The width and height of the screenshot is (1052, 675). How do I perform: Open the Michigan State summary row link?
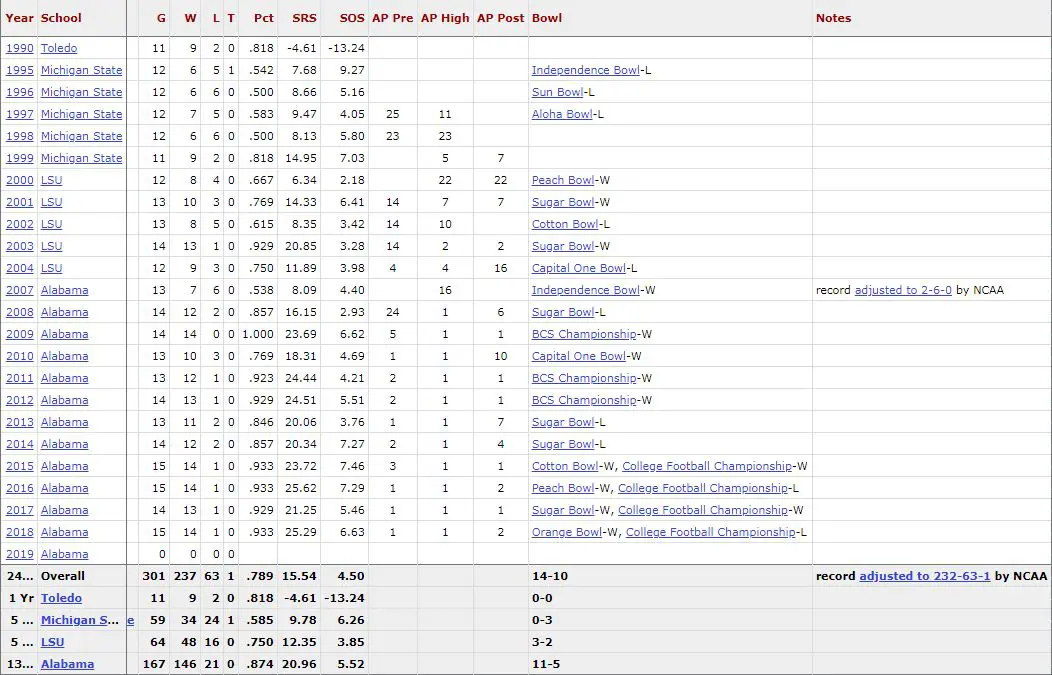click(80, 621)
